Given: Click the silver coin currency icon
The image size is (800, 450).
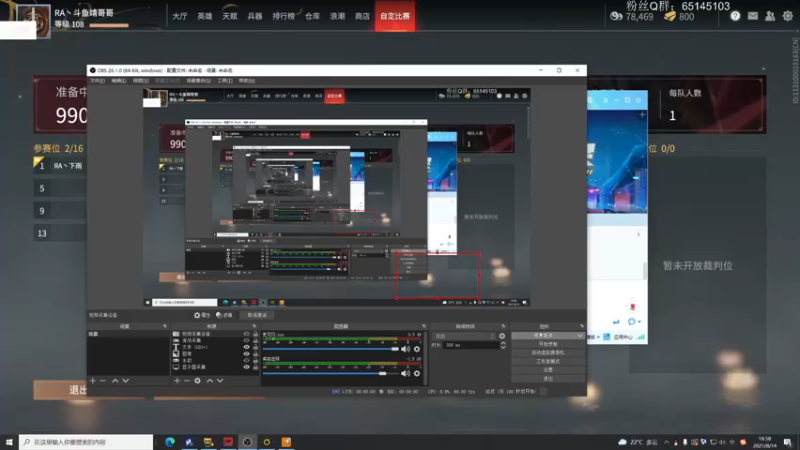Looking at the screenshot, I should point(616,17).
